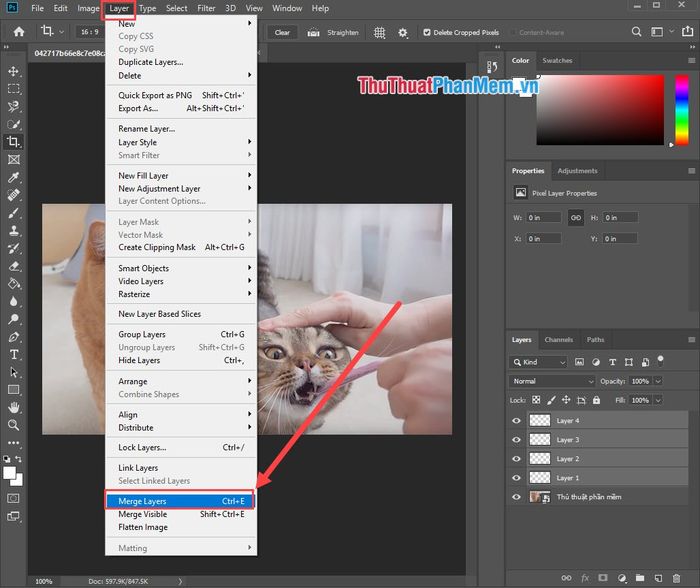This screenshot has height=588, width=700.
Task: Hide Layer 4 visibility eye
Action: pyautogui.click(x=517, y=421)
